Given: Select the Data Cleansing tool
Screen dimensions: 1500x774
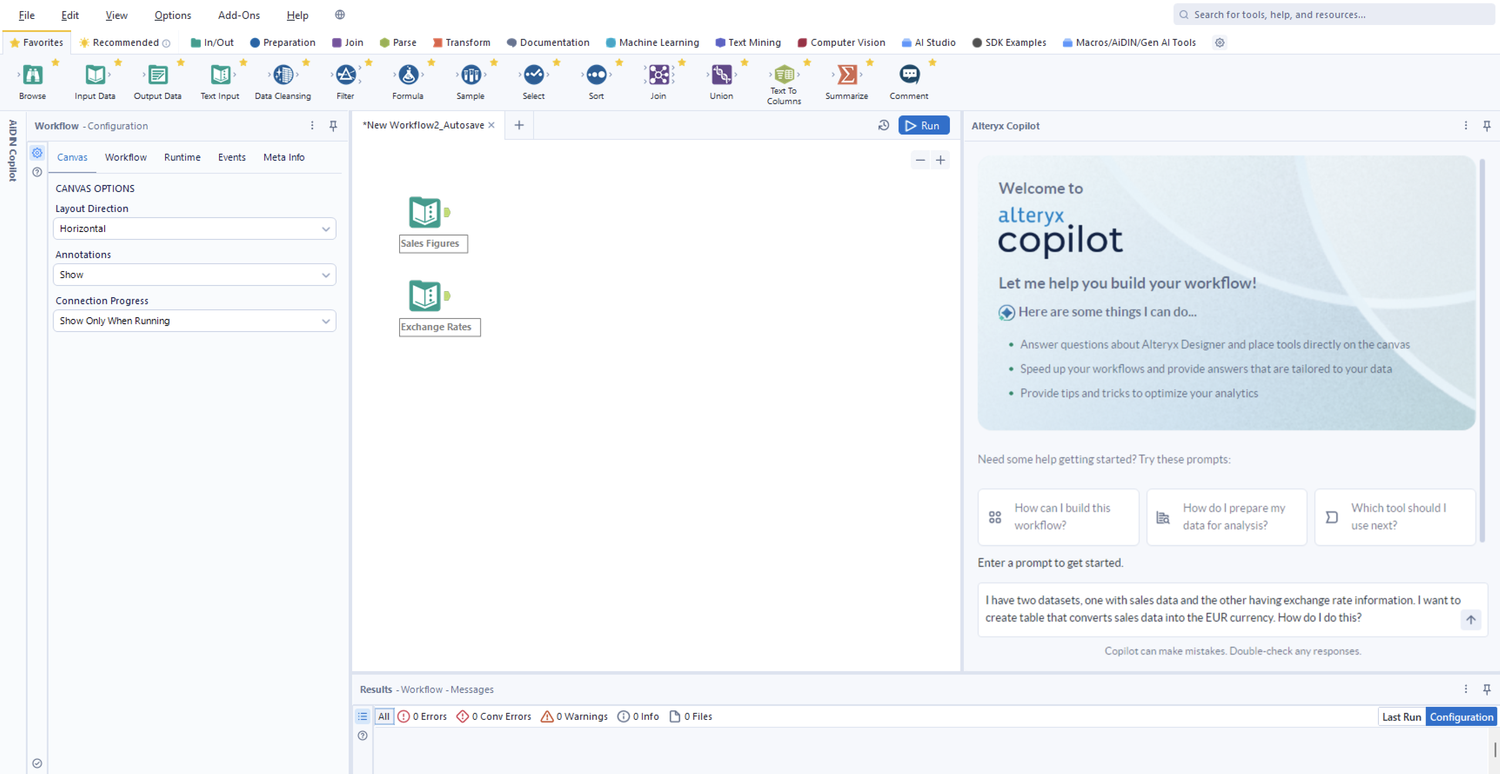Looking at the screenshot, I should pos(281,75).
